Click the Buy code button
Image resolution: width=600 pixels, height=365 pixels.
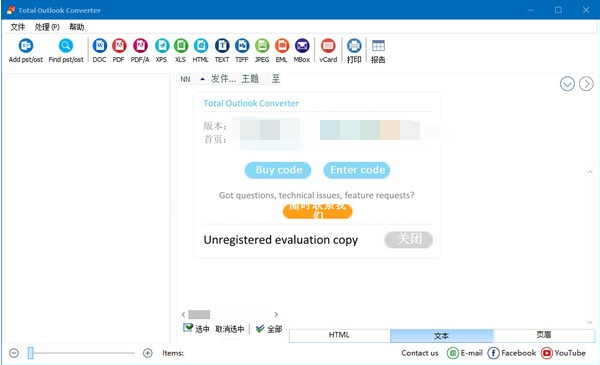click(278, 170)
